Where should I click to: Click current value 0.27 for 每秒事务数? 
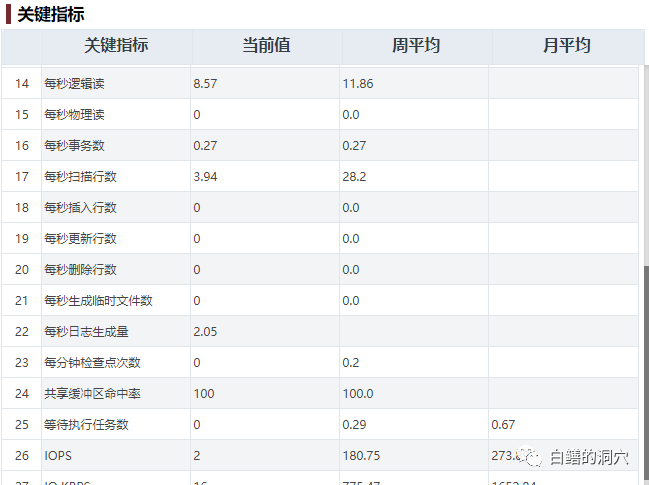(x=205, y=146)
